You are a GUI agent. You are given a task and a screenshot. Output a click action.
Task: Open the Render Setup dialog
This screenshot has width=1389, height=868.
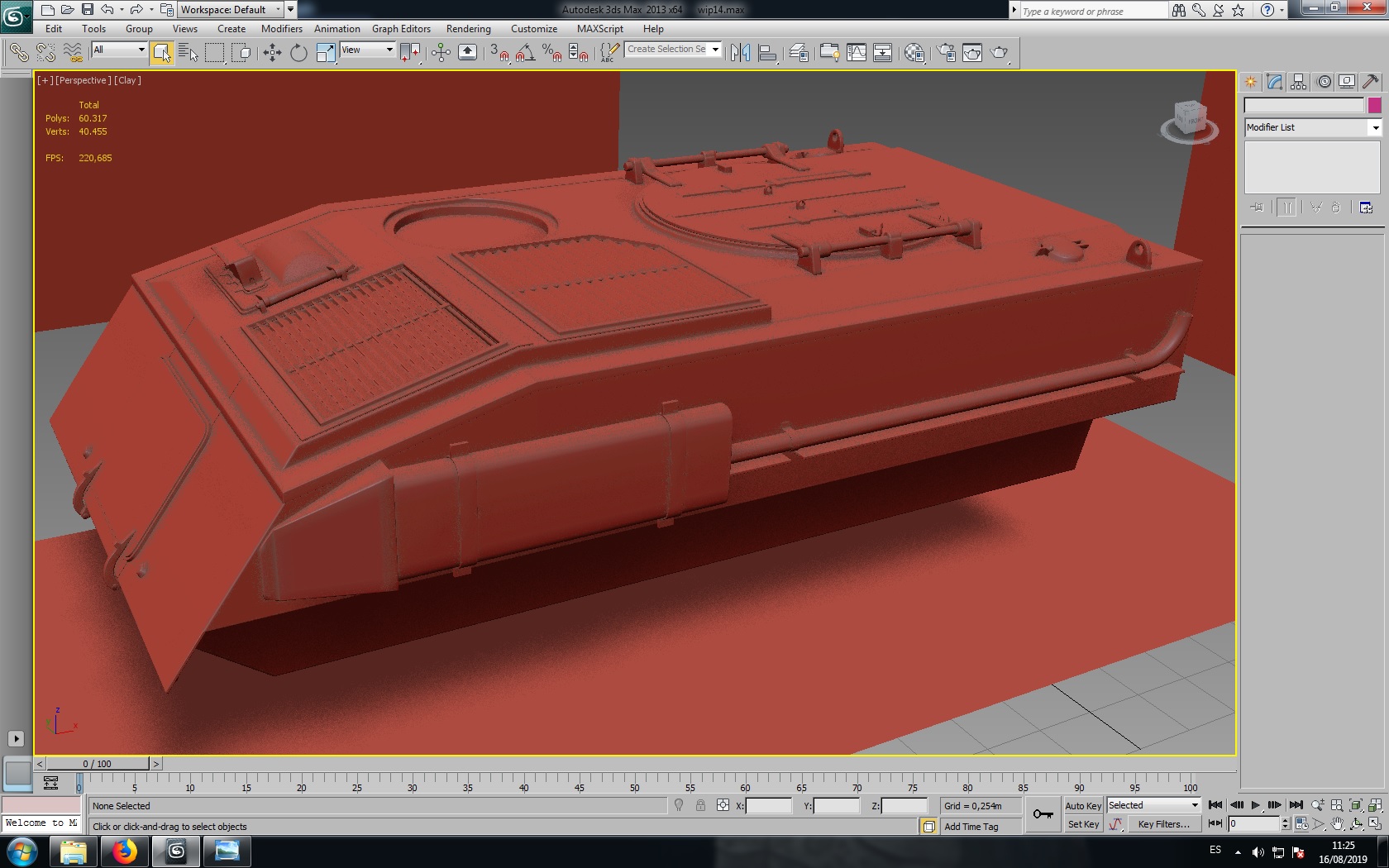[x=946, y=53]
